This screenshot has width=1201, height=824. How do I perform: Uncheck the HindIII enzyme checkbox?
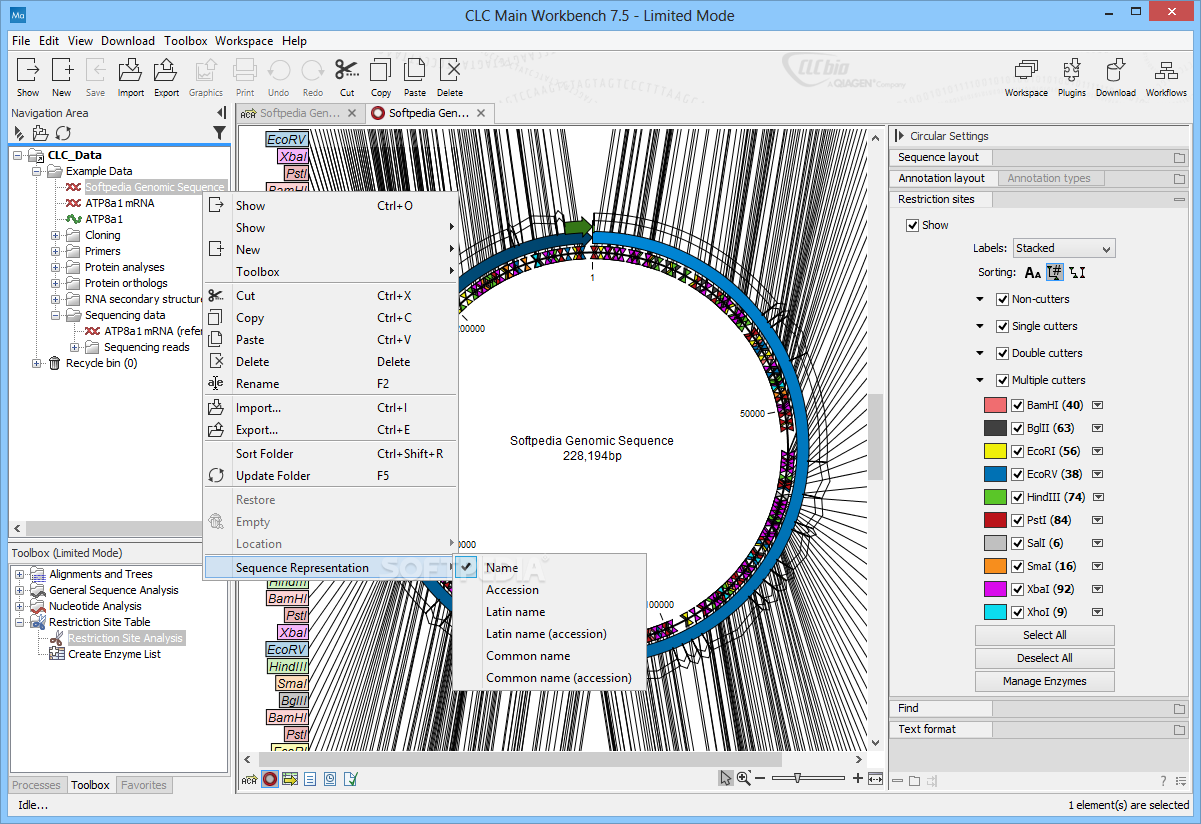coord(1018,497)
